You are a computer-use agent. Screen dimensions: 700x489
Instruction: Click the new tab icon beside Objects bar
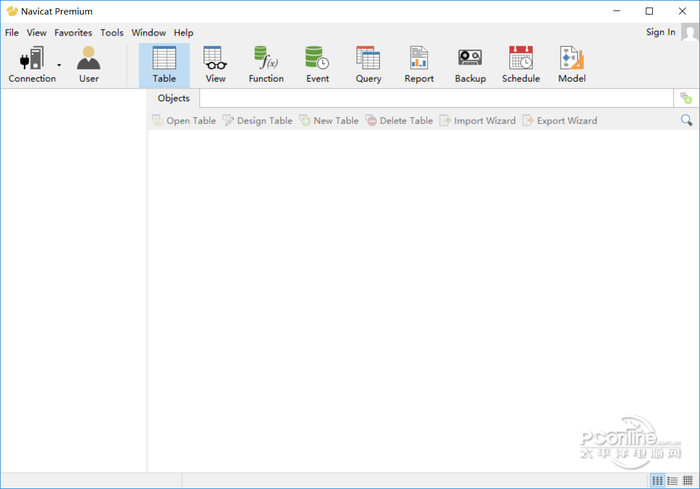(x=686, y=98)
